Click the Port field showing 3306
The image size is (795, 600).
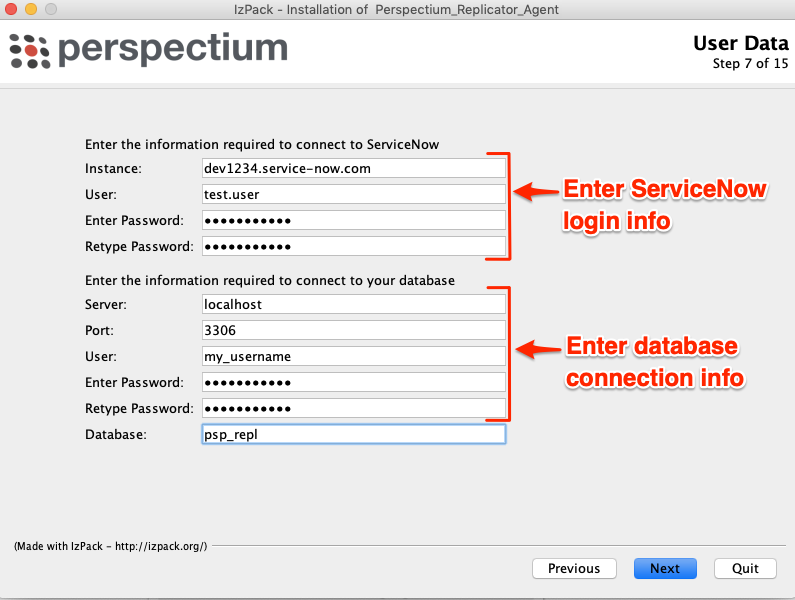click(353, 330)
